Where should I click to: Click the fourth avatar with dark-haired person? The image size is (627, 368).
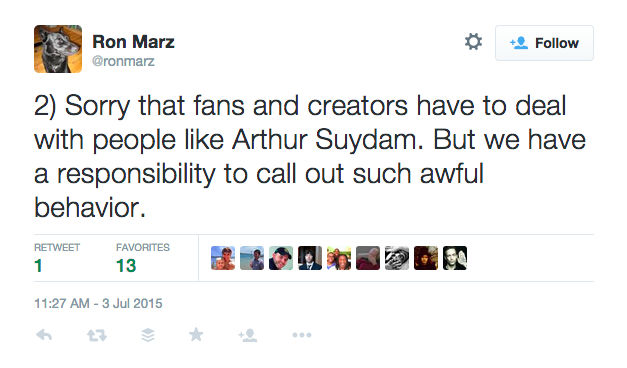[310, 258]
